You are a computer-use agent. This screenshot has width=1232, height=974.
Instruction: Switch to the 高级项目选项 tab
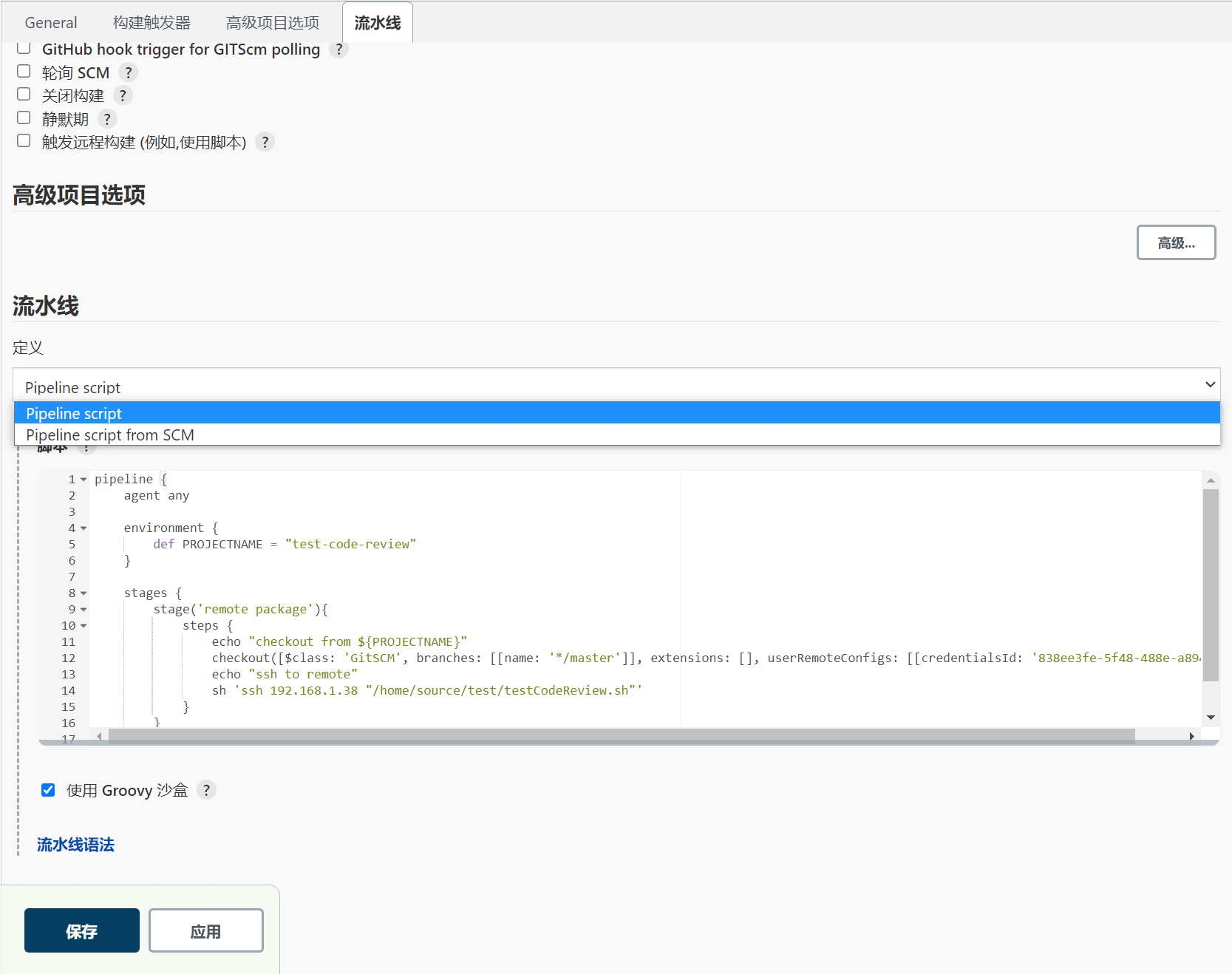[x=273, y=23]
